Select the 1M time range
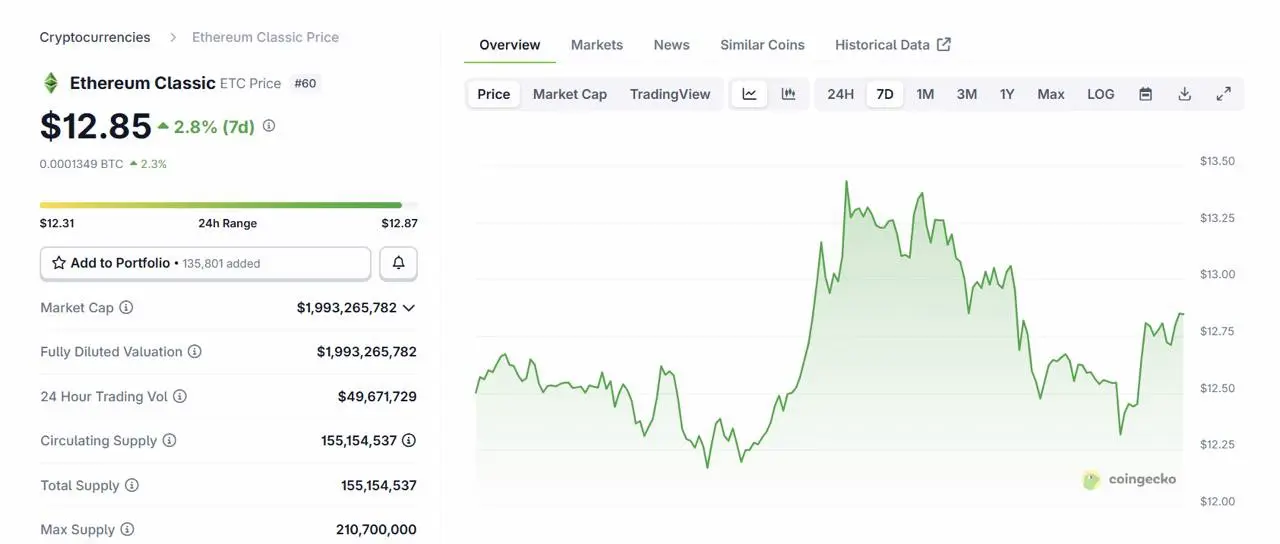The width and height of the screenshot is (1280, 544). (x=925, y=94)
